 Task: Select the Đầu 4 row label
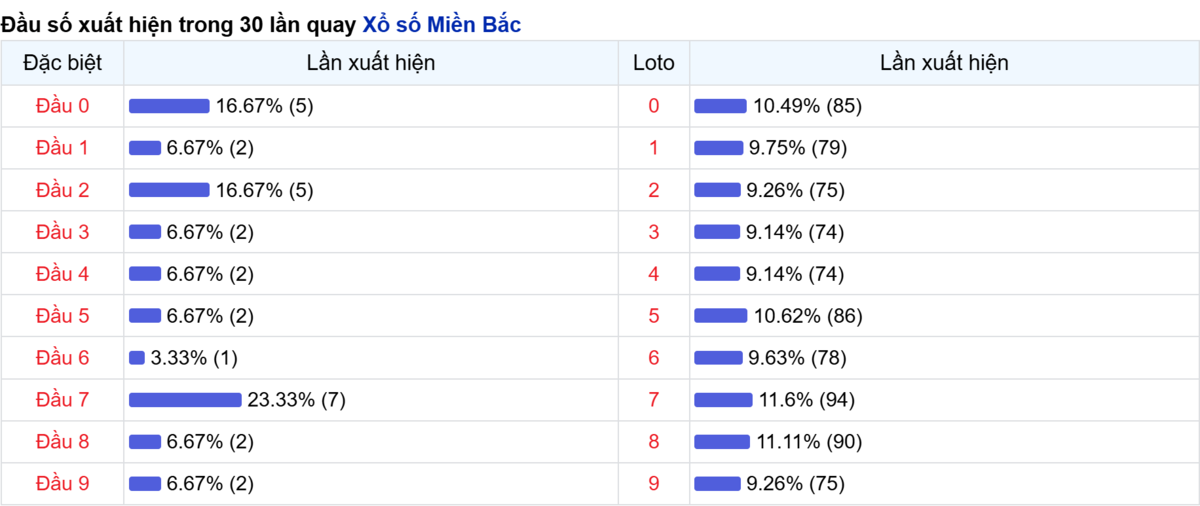click(x=62, y=274)
